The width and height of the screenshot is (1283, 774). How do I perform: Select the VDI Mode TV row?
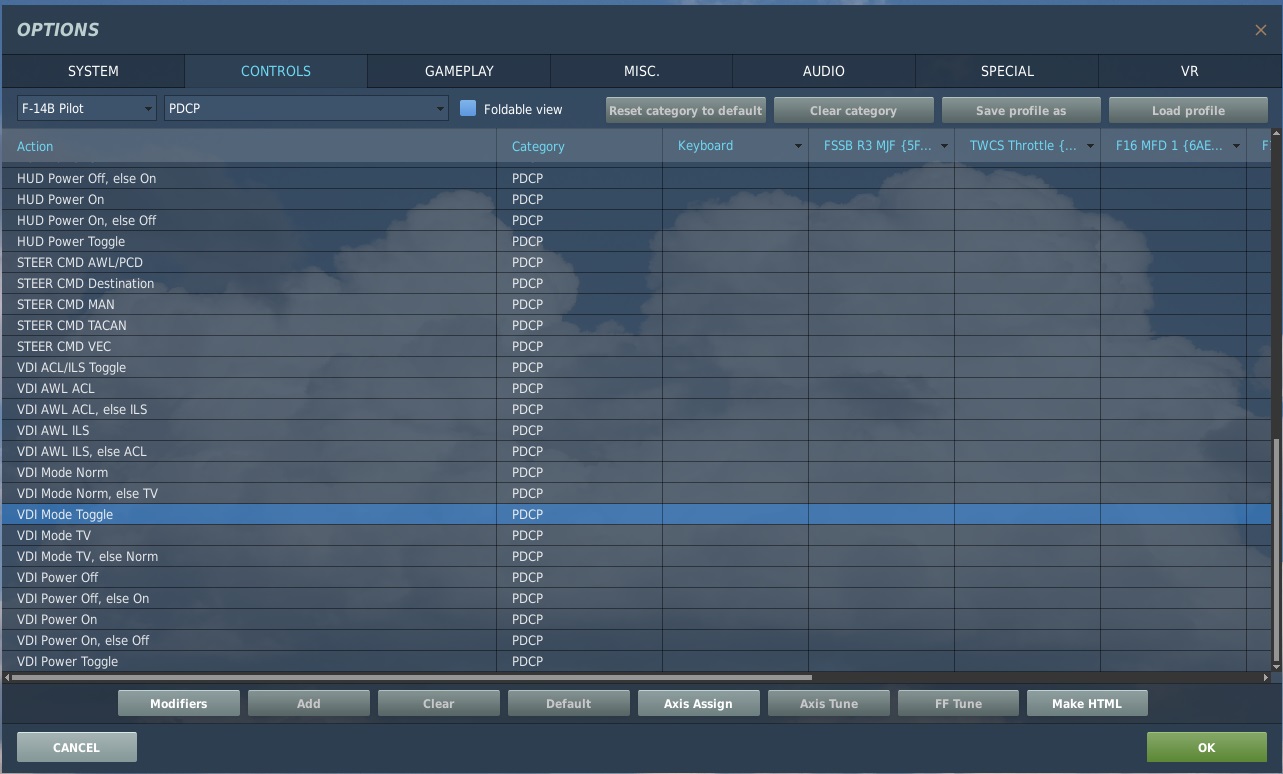(x=636, y=535)
